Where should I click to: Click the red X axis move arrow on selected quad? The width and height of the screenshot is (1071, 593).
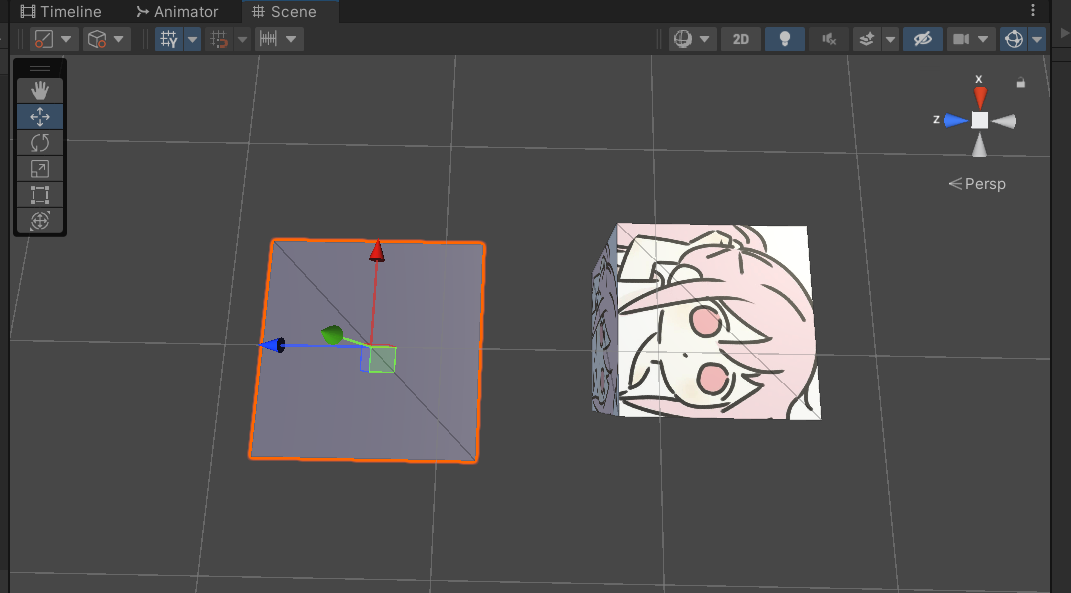(x=376, y=251)
